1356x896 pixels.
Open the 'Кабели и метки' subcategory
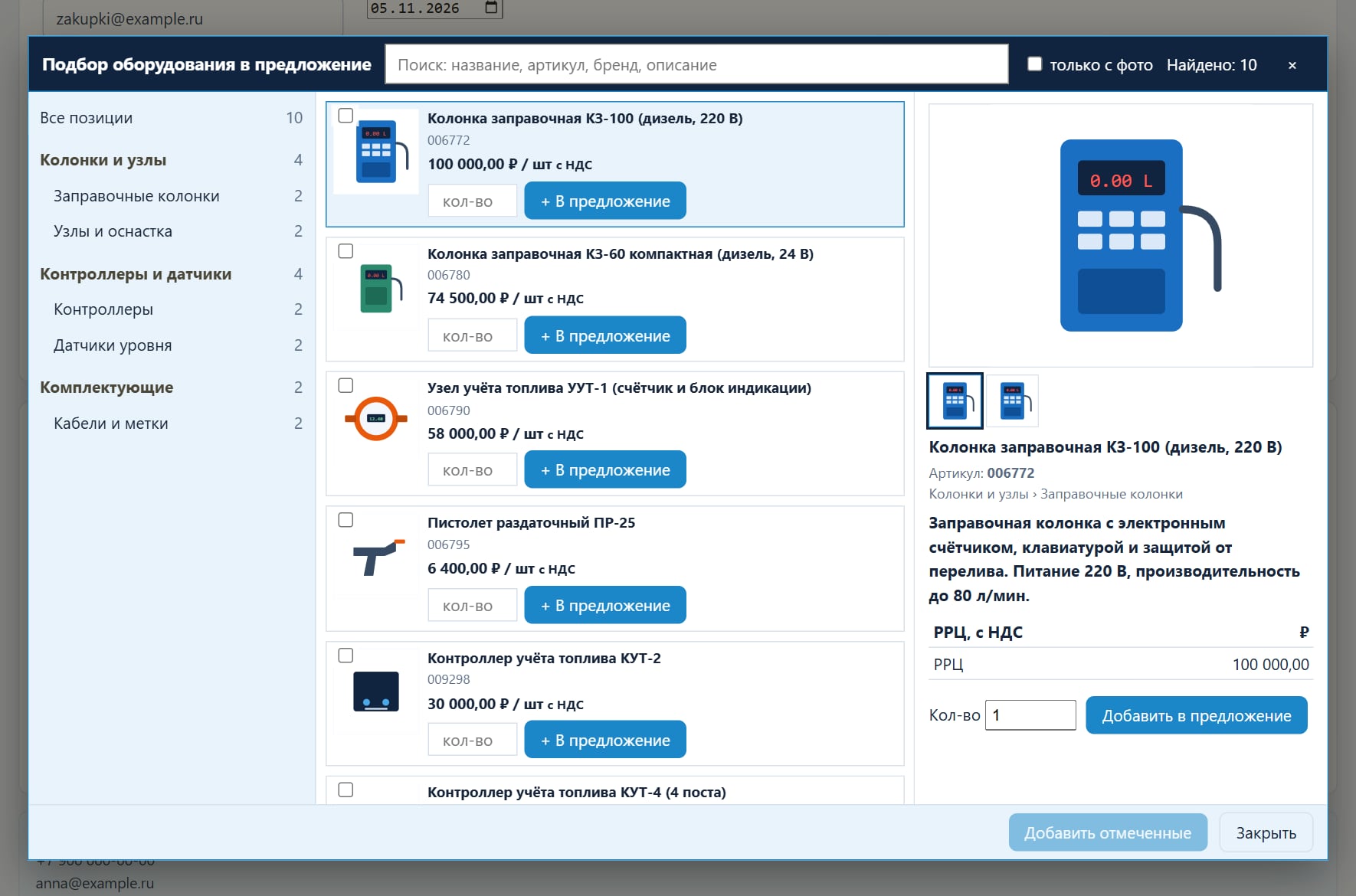pos(171,423)
